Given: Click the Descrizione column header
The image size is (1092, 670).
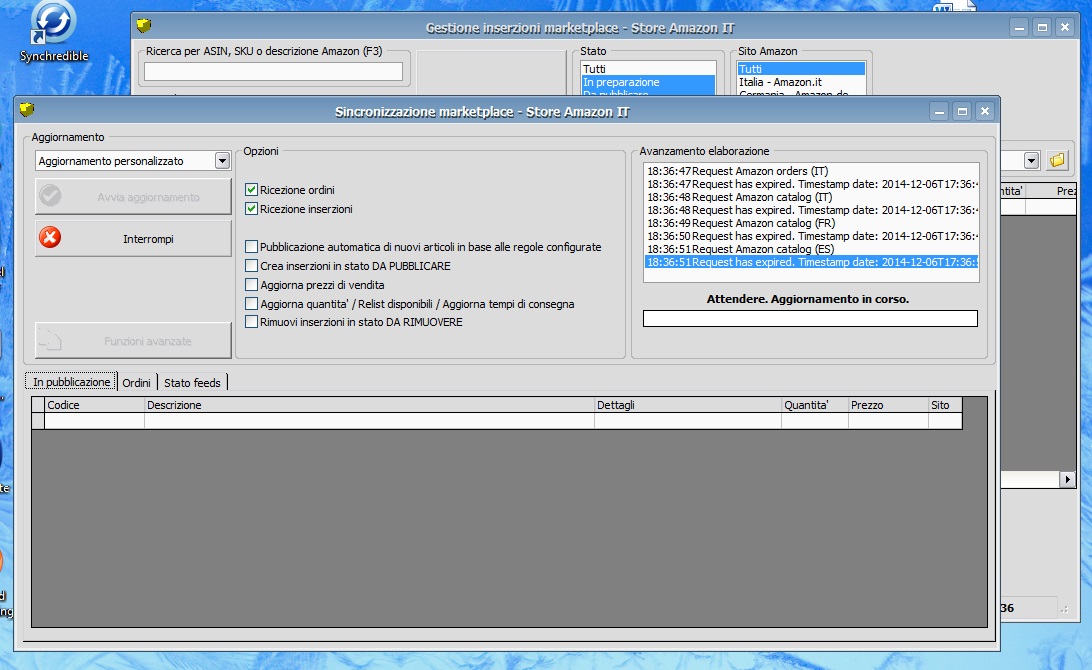Looking at the screenshot, I should click(x=369, y=405).
